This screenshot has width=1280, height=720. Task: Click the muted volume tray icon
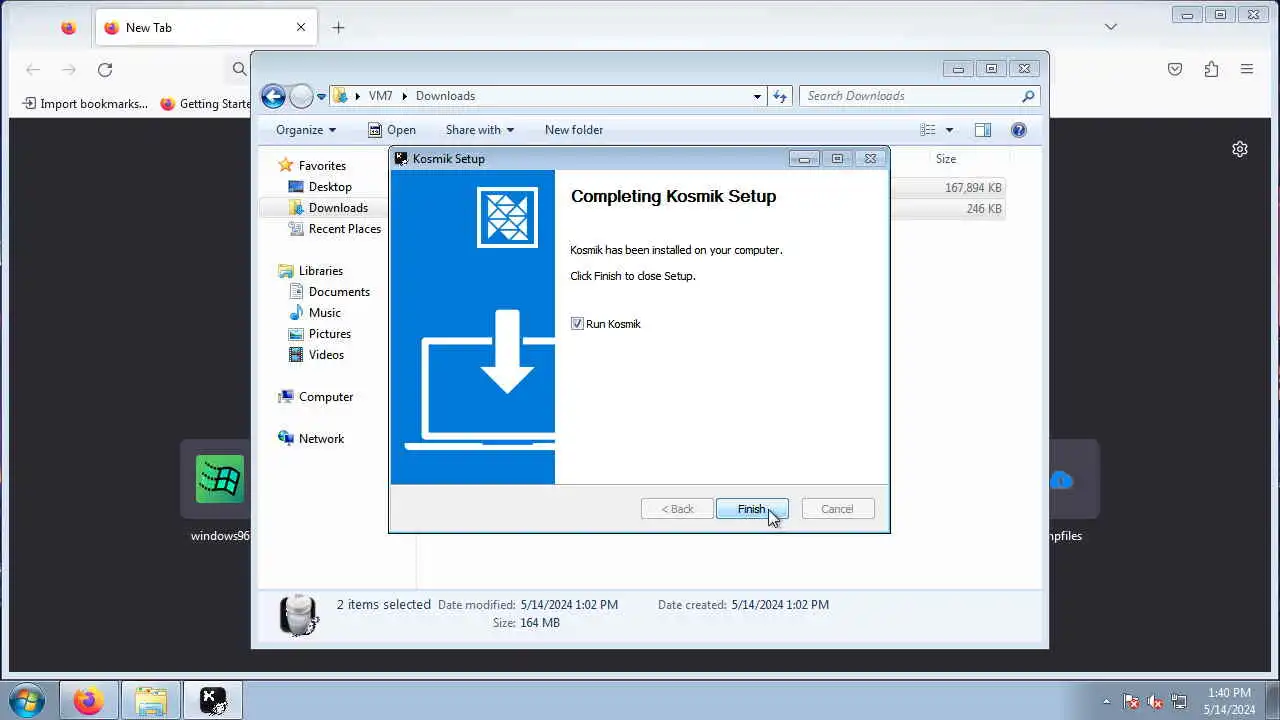coord(1155,701)
